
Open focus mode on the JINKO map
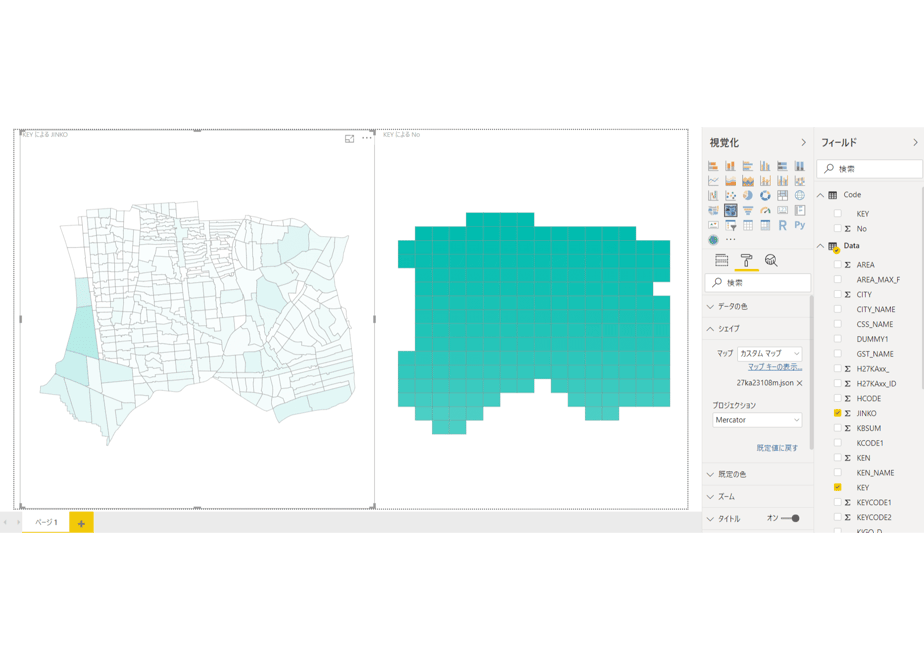(x=349, y=138)
